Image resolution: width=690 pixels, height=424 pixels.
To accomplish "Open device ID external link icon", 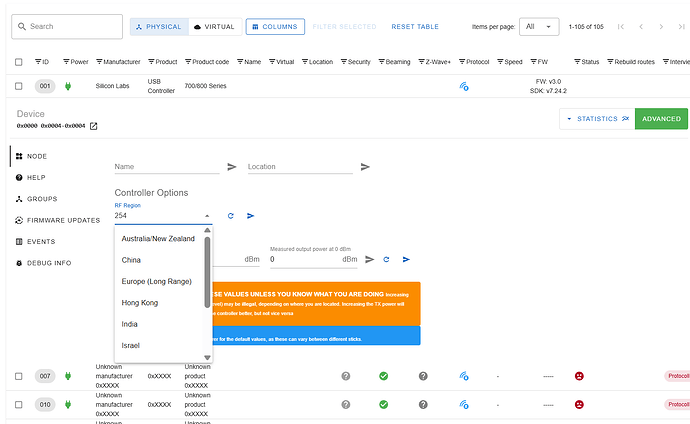I will pyautogui.click(x=93, y=126).
